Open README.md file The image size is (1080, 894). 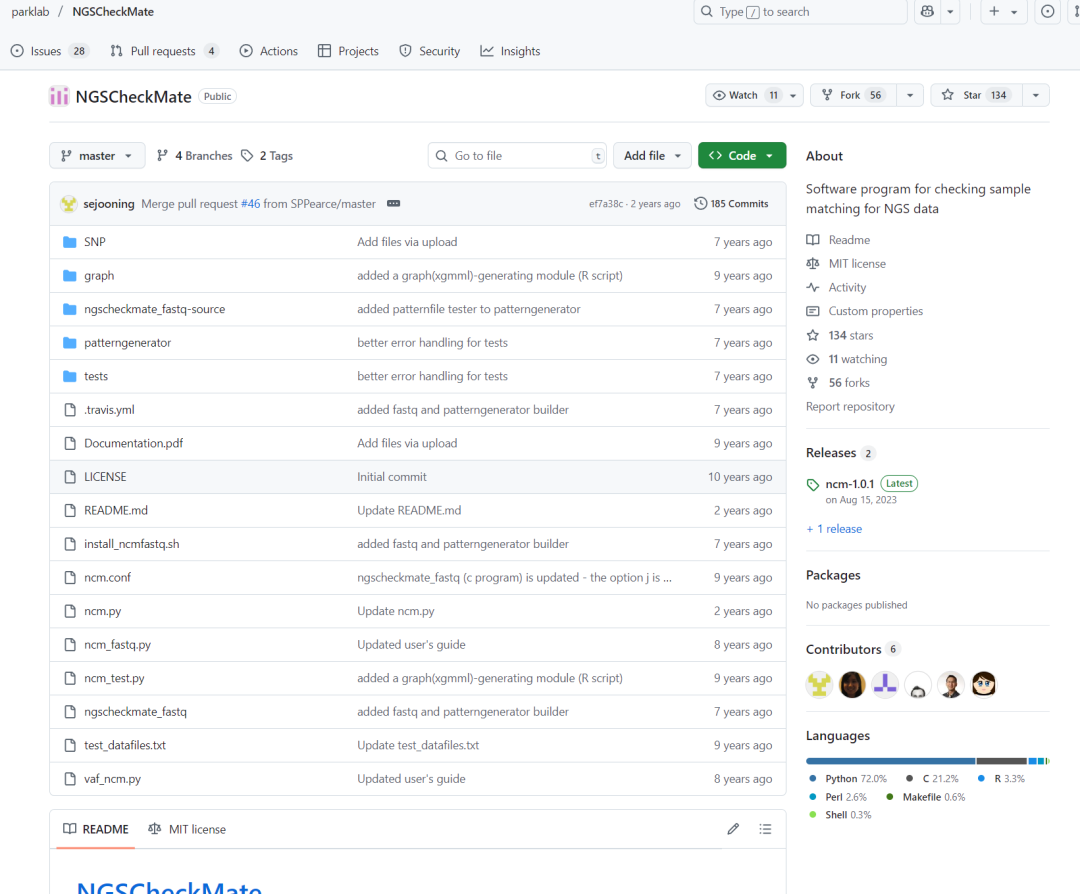[116, 510]
